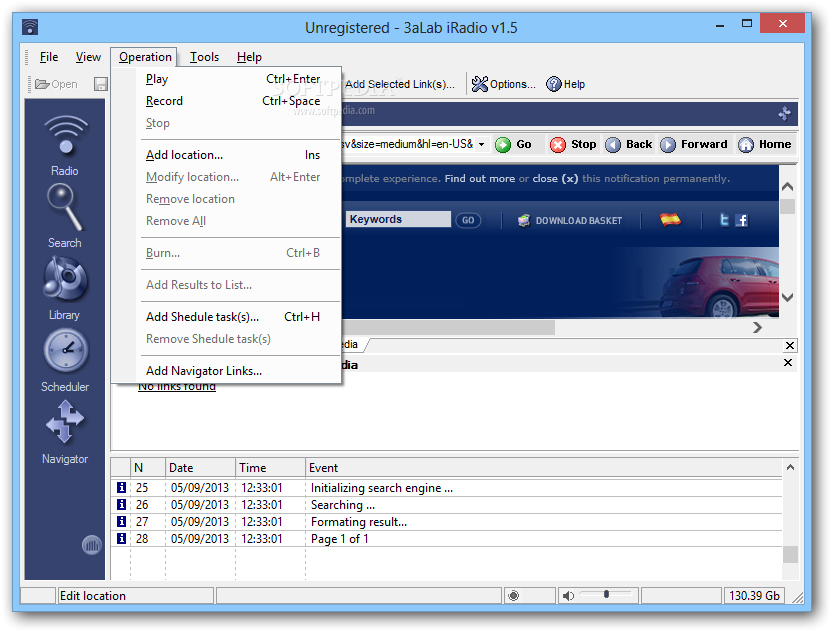The image size is (832, 632).
Task: Open the Tools menu
Action: tap(204, 57)
